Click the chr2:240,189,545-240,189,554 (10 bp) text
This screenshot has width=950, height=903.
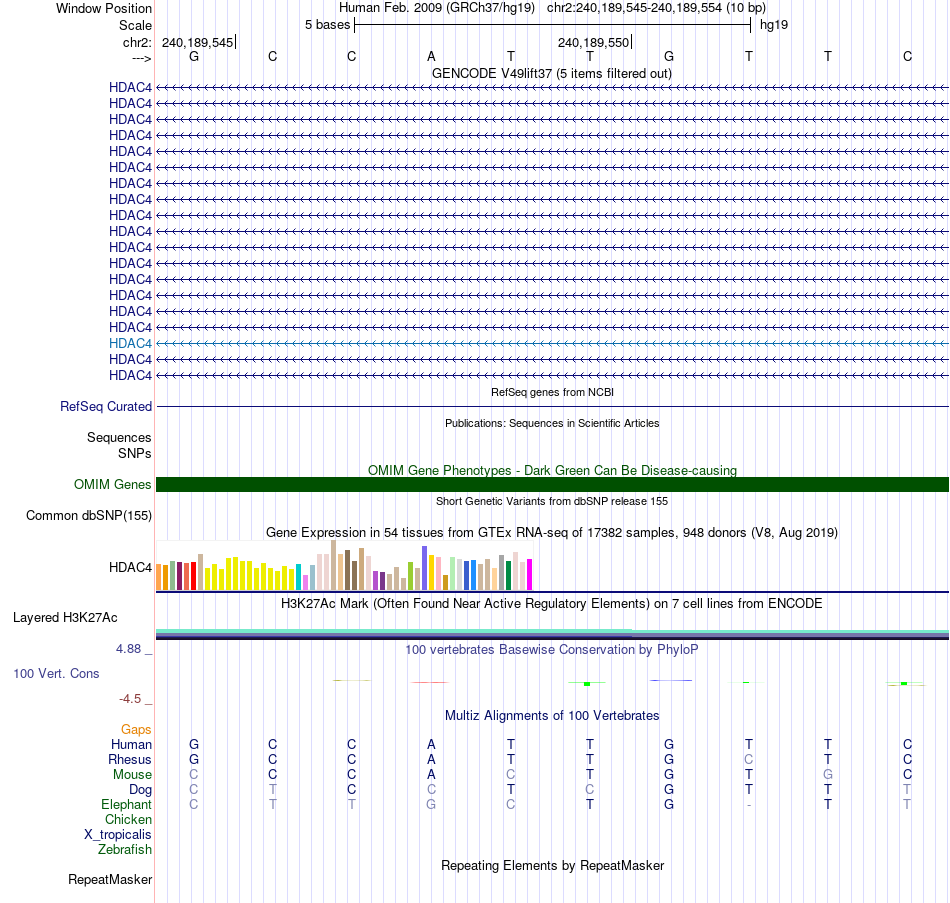point(656,8)
